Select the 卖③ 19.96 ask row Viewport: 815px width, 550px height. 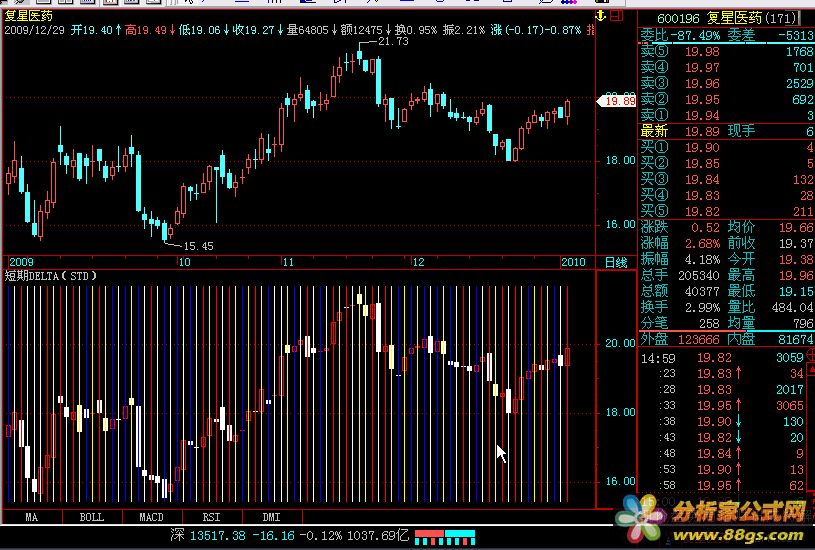click(x=727, y=83)
